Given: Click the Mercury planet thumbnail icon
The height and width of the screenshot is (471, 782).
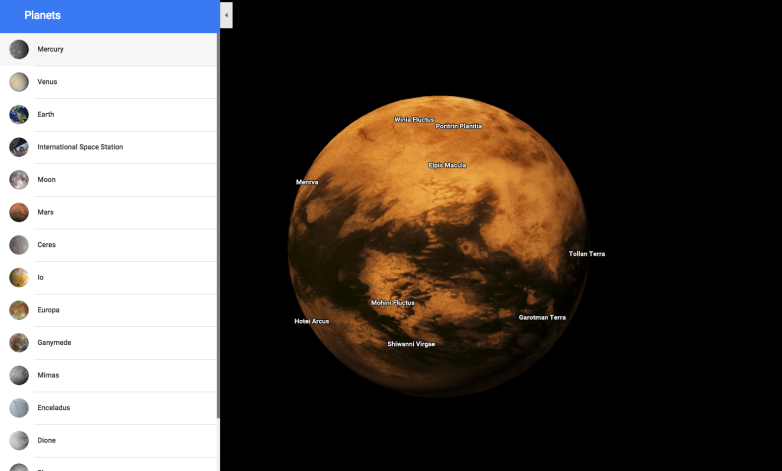Looking at the screenshot, I should click(19, 49).
